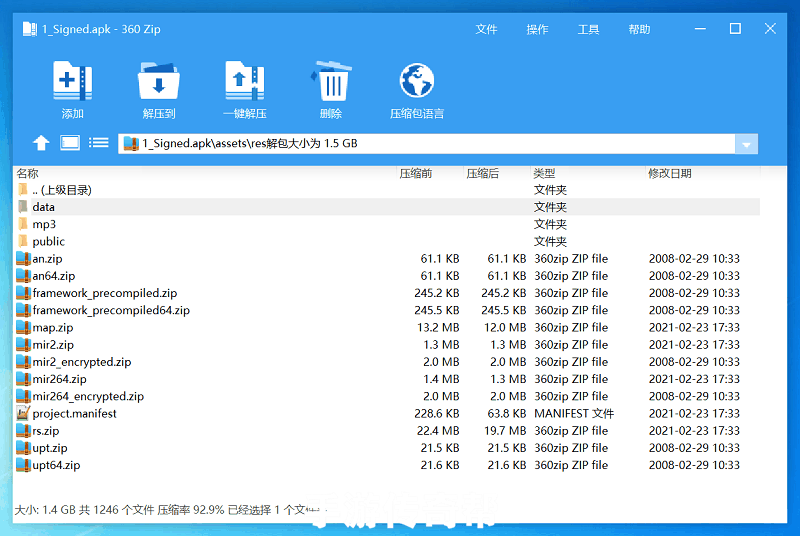The image size is (800, 536).
Task: Select framework_precompiled64.zip file name
Action: pos(111,310)
